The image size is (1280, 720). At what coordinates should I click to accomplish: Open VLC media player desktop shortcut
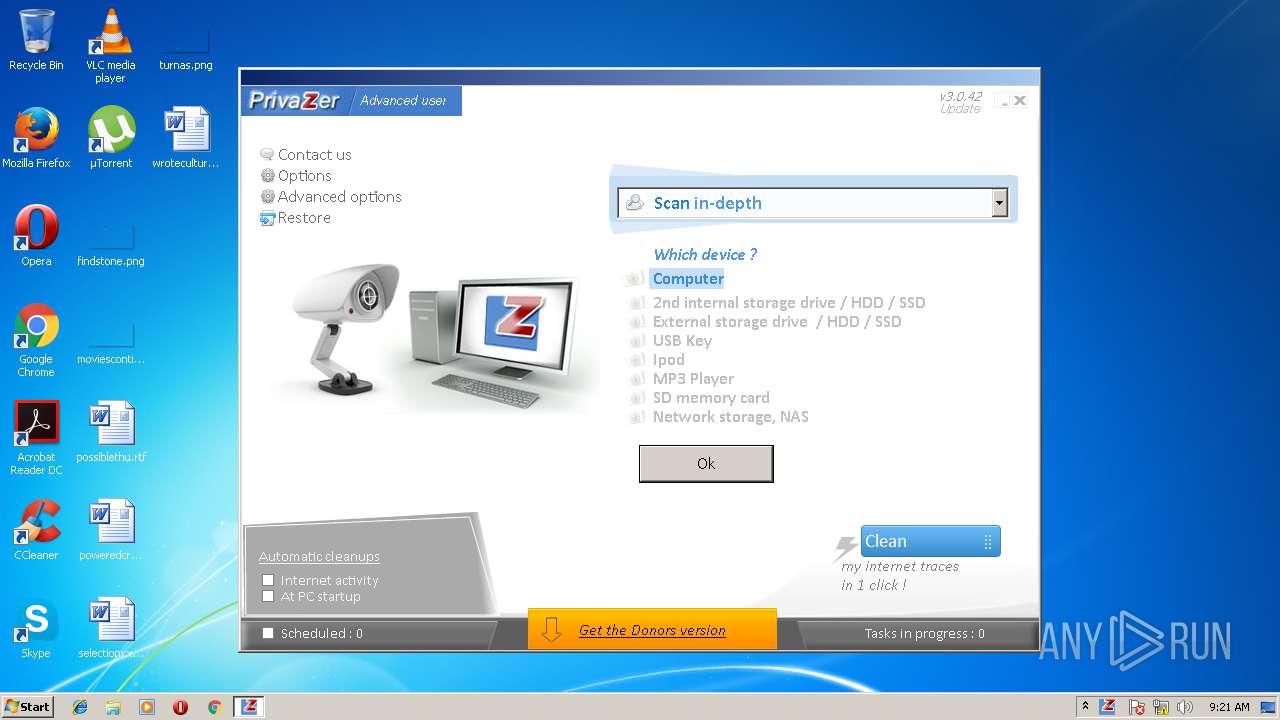[110, 46]
